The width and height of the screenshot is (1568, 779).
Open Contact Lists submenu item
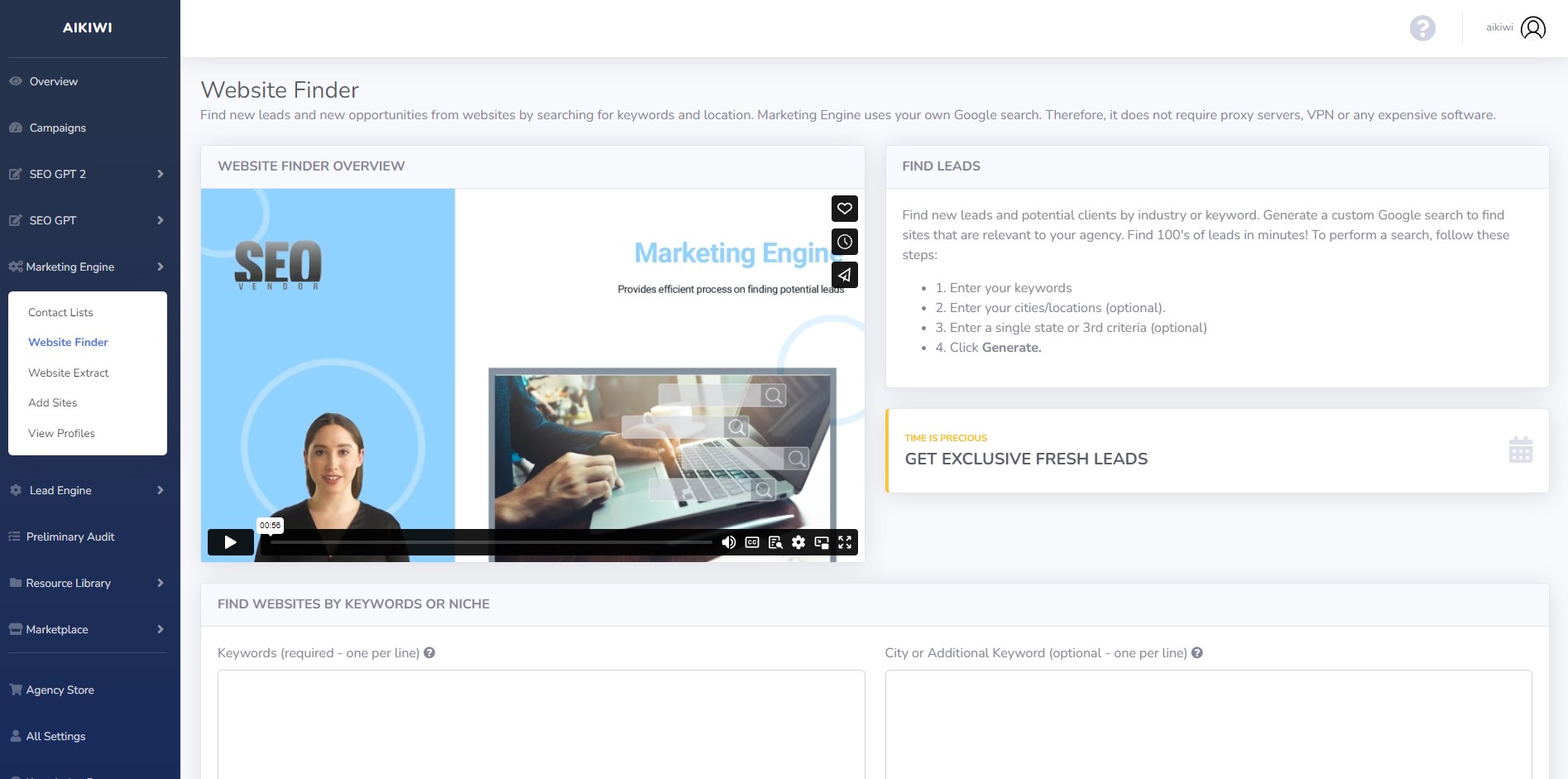(x=60, y=312)
